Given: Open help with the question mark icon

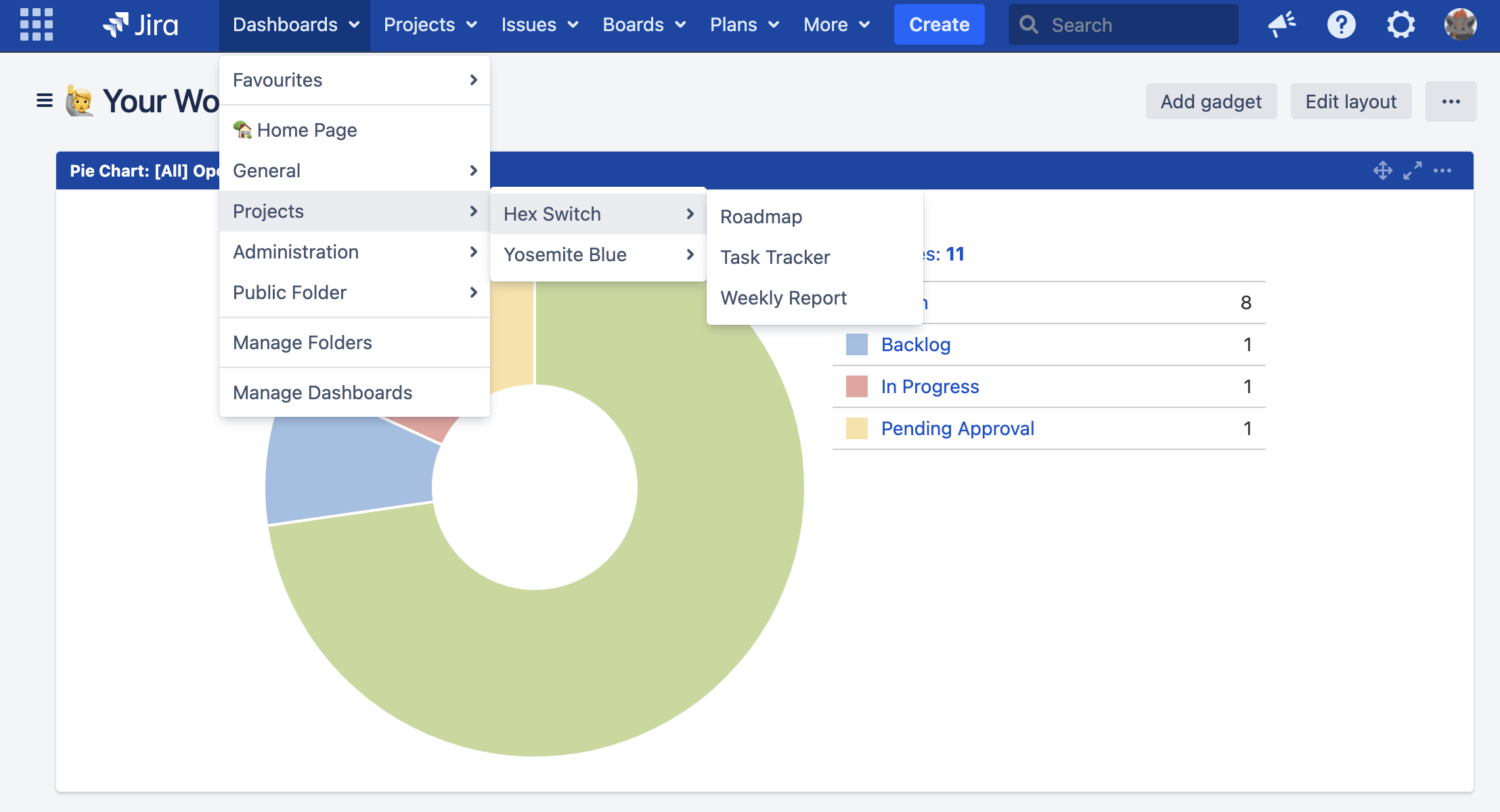Looking at the screenshot, I should tap(1341, 24).
